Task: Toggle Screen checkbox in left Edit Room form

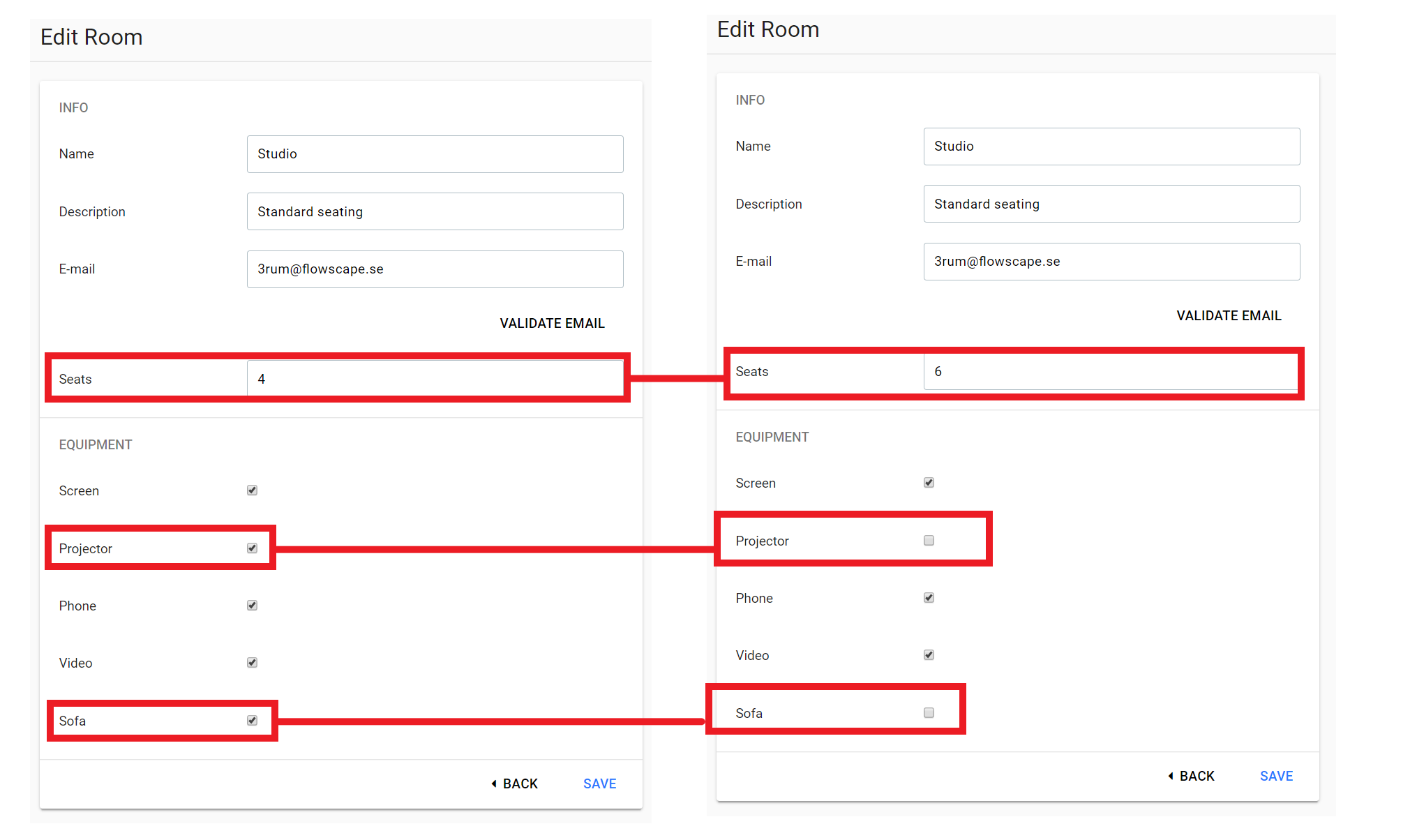Action: coord(252,490)
